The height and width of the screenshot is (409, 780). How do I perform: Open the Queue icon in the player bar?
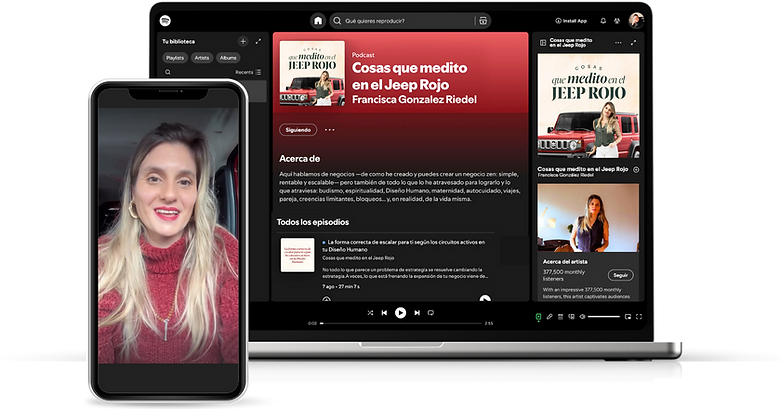560,316
